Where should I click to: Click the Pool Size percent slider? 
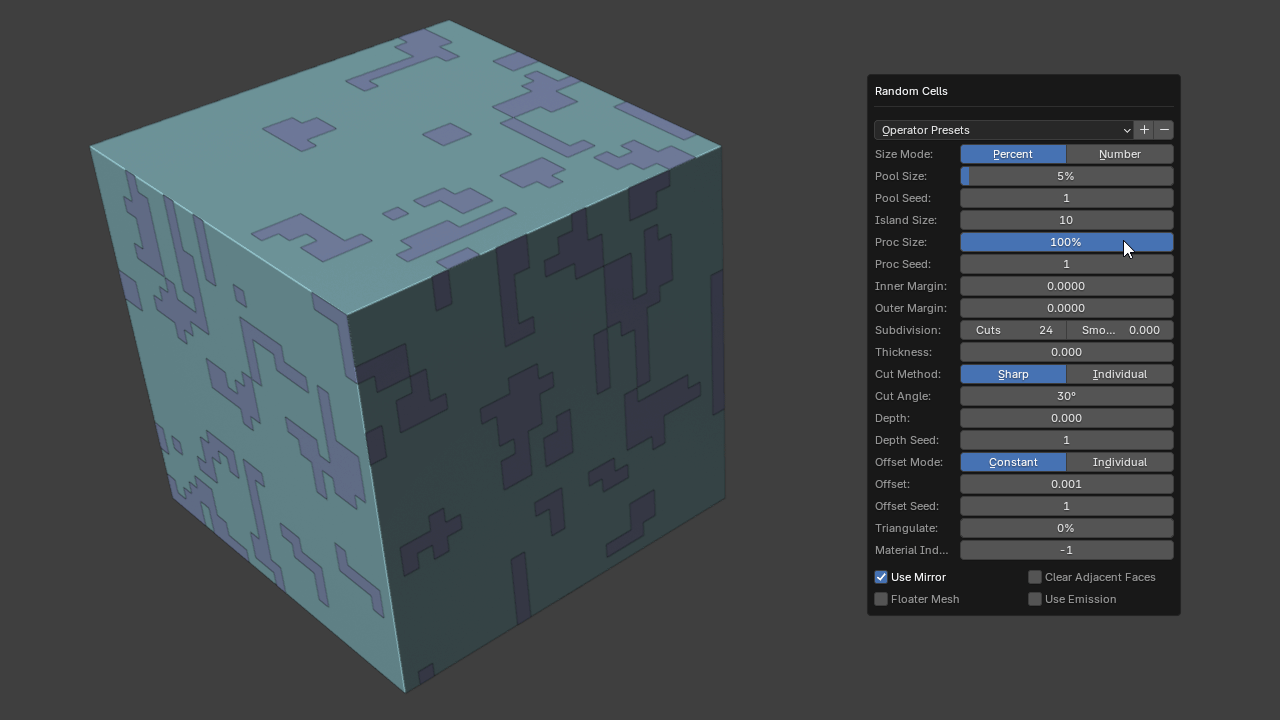point(1066,176)
